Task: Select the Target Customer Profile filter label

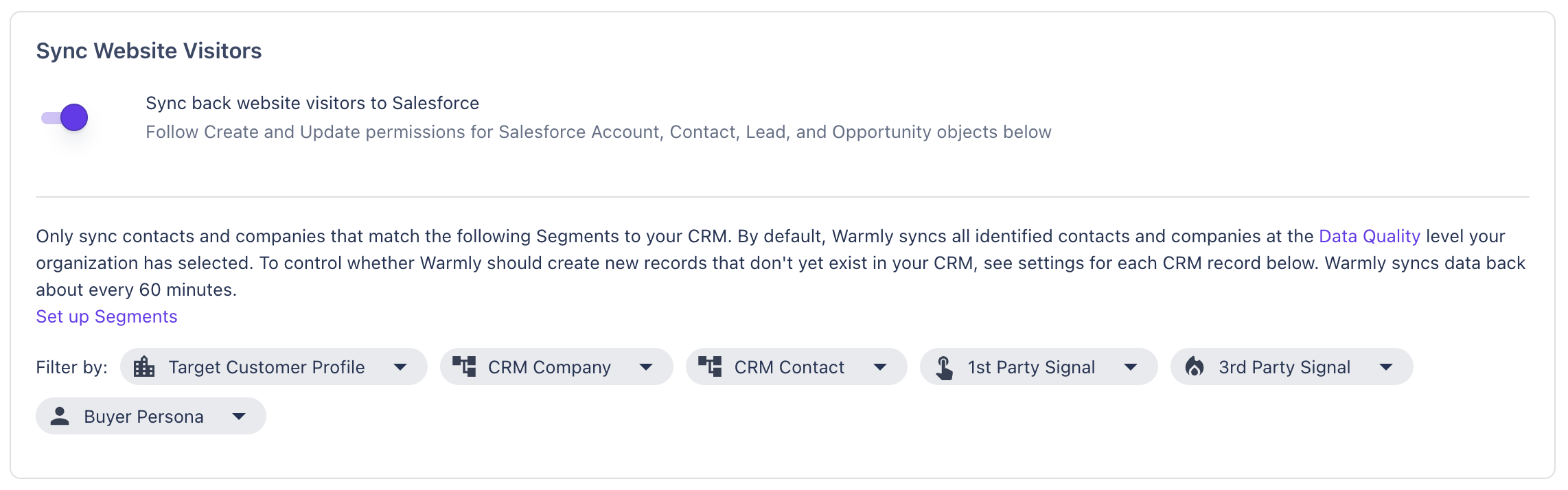Action: [266, 367]
